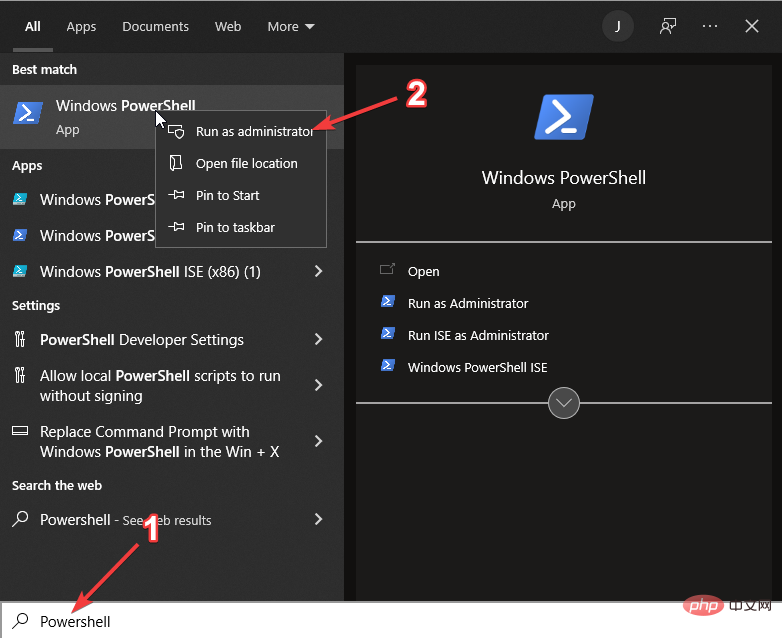Viewport: 782px width, 638px height.
Task: Click the magnifier icon in search box
Action: [x=20, y=621]
